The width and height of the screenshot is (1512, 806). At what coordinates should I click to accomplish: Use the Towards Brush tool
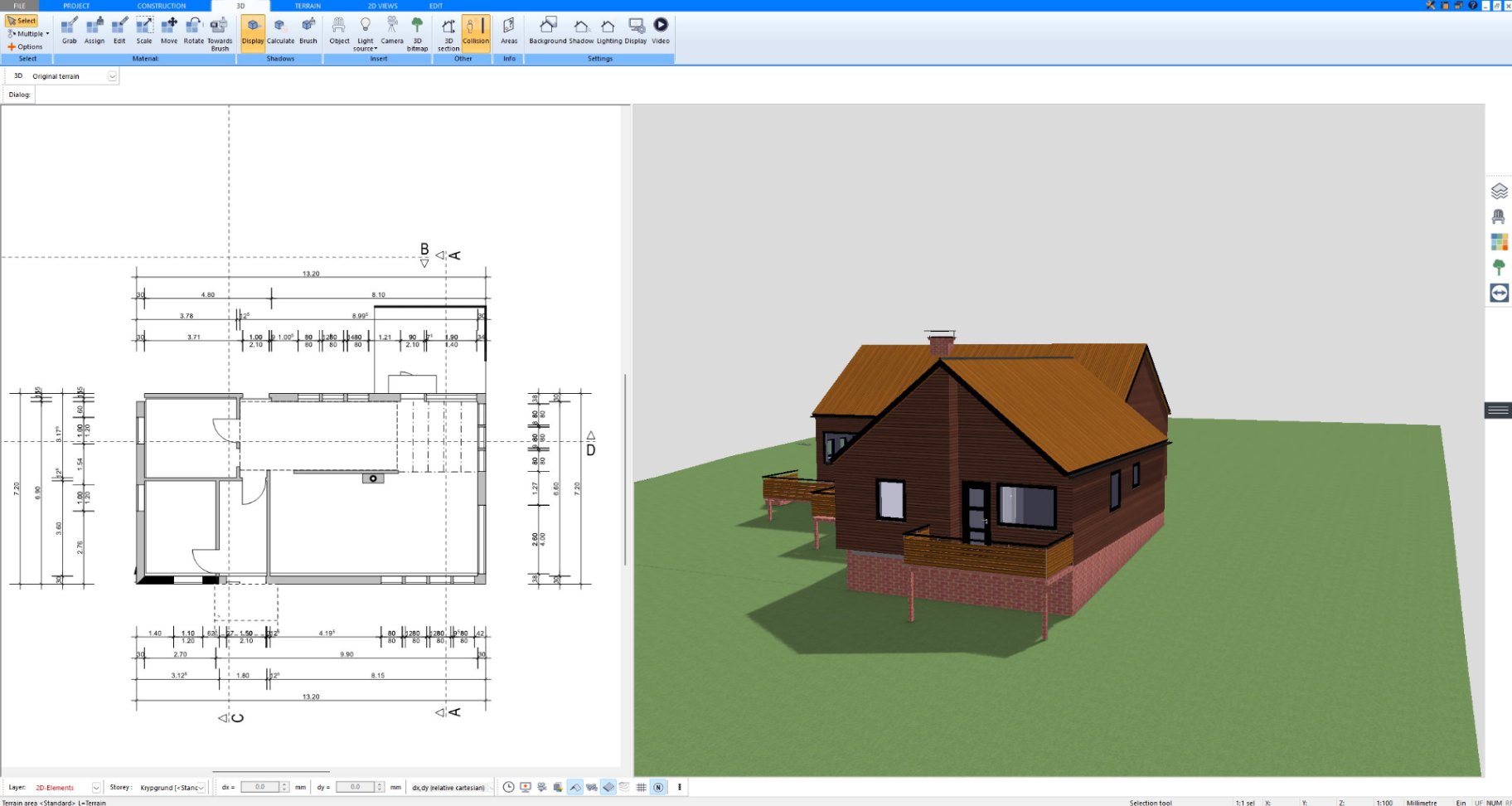click(x=220, y=34)
